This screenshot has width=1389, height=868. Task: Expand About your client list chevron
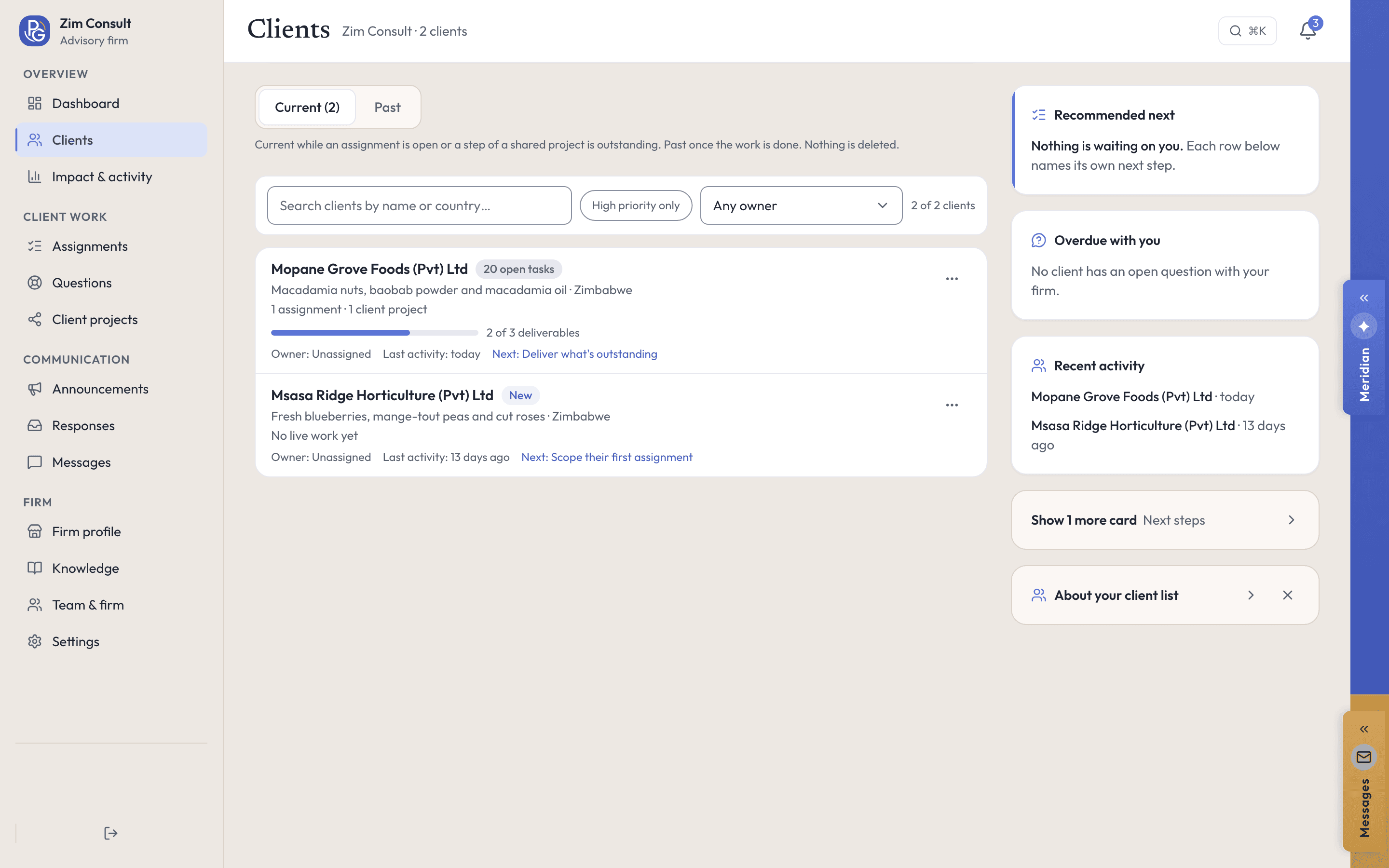tap(1251, 596)
